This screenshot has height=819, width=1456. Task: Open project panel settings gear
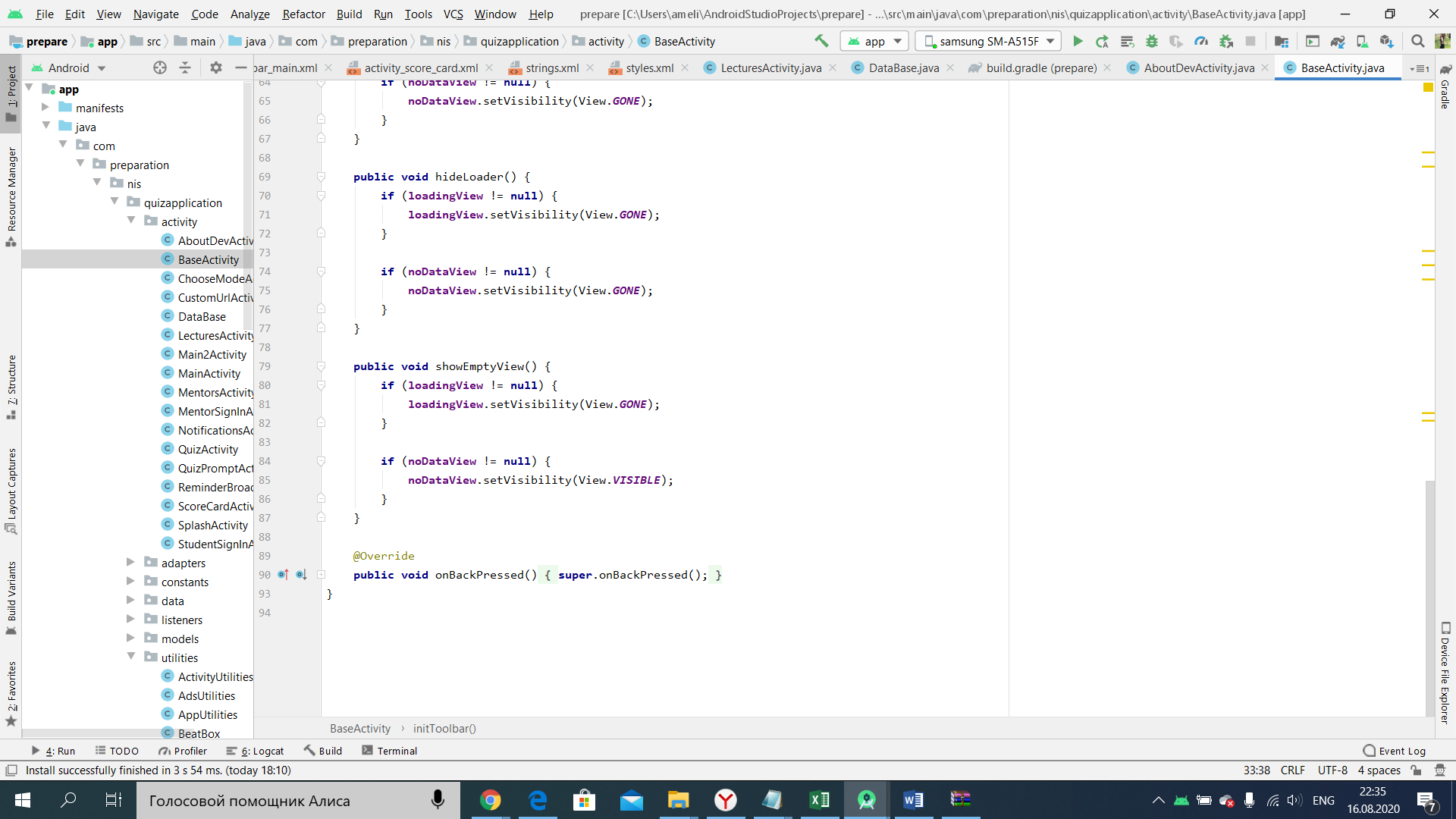(x=216, y=67)
